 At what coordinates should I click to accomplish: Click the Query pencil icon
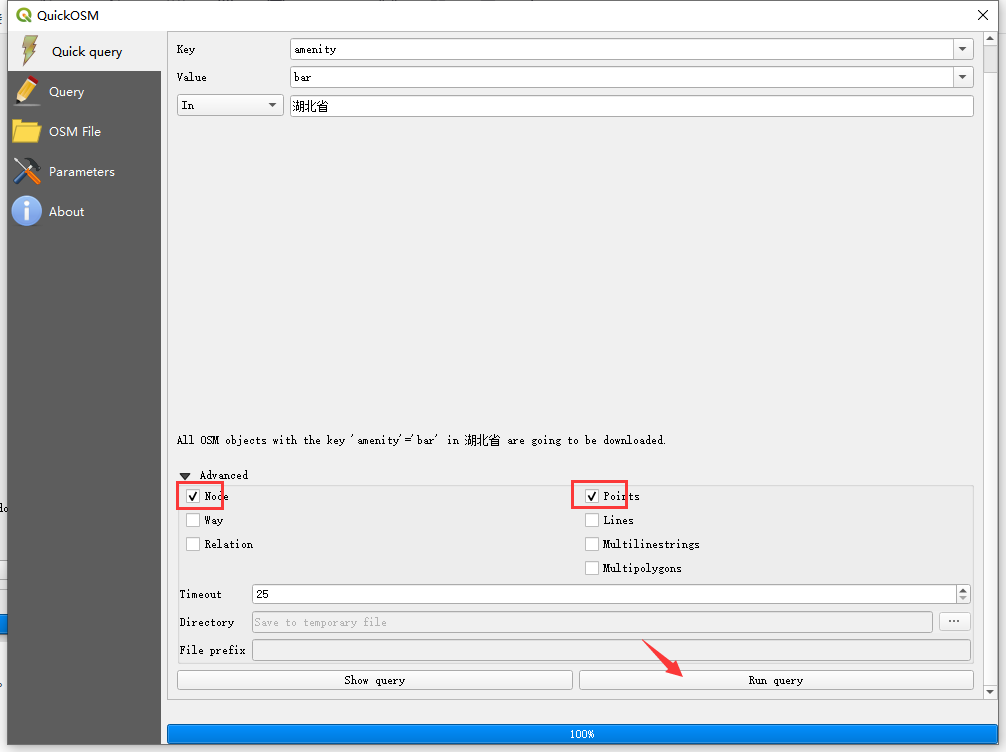(x=26, y=91)
